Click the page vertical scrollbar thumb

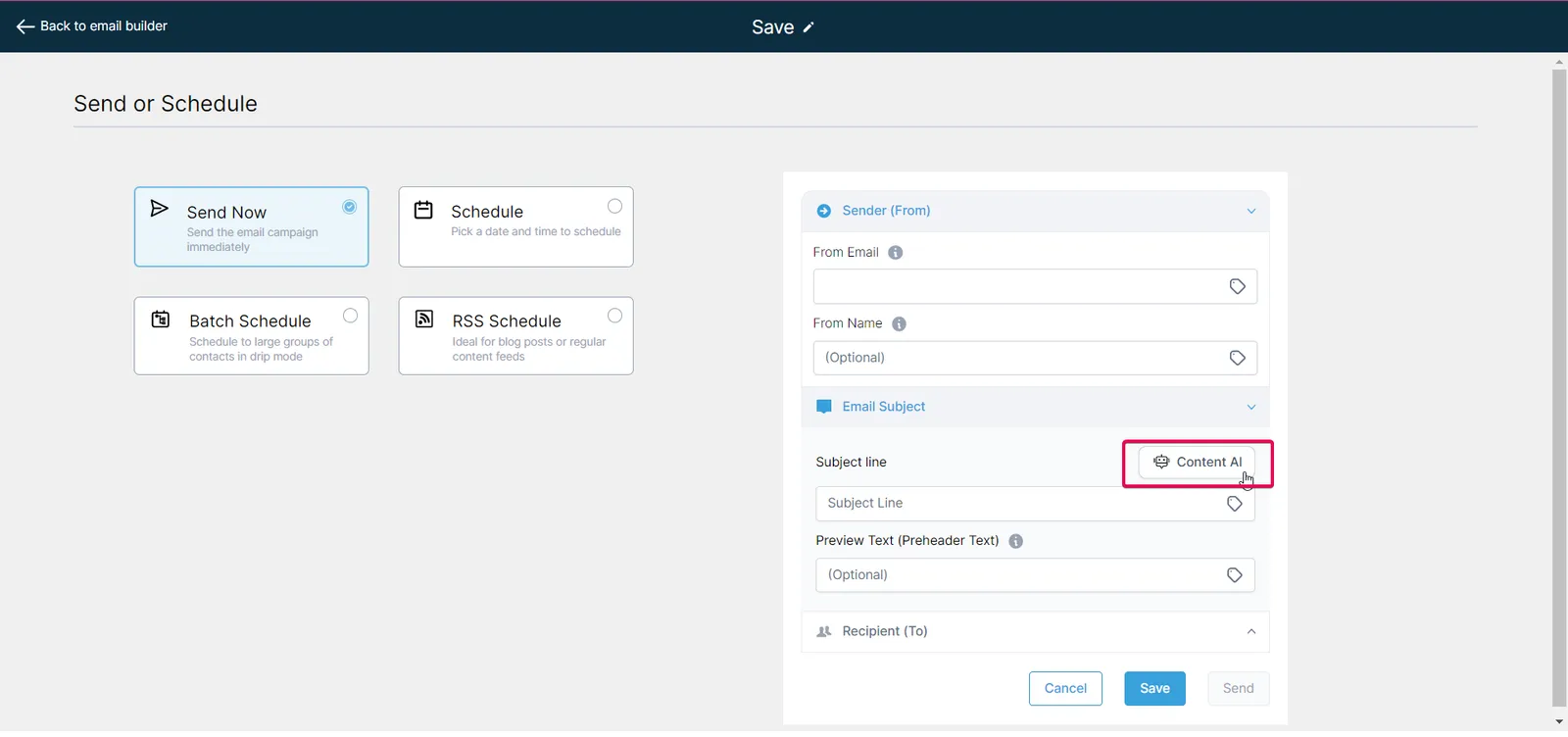pyautogui.click(x=1559, y=387)
